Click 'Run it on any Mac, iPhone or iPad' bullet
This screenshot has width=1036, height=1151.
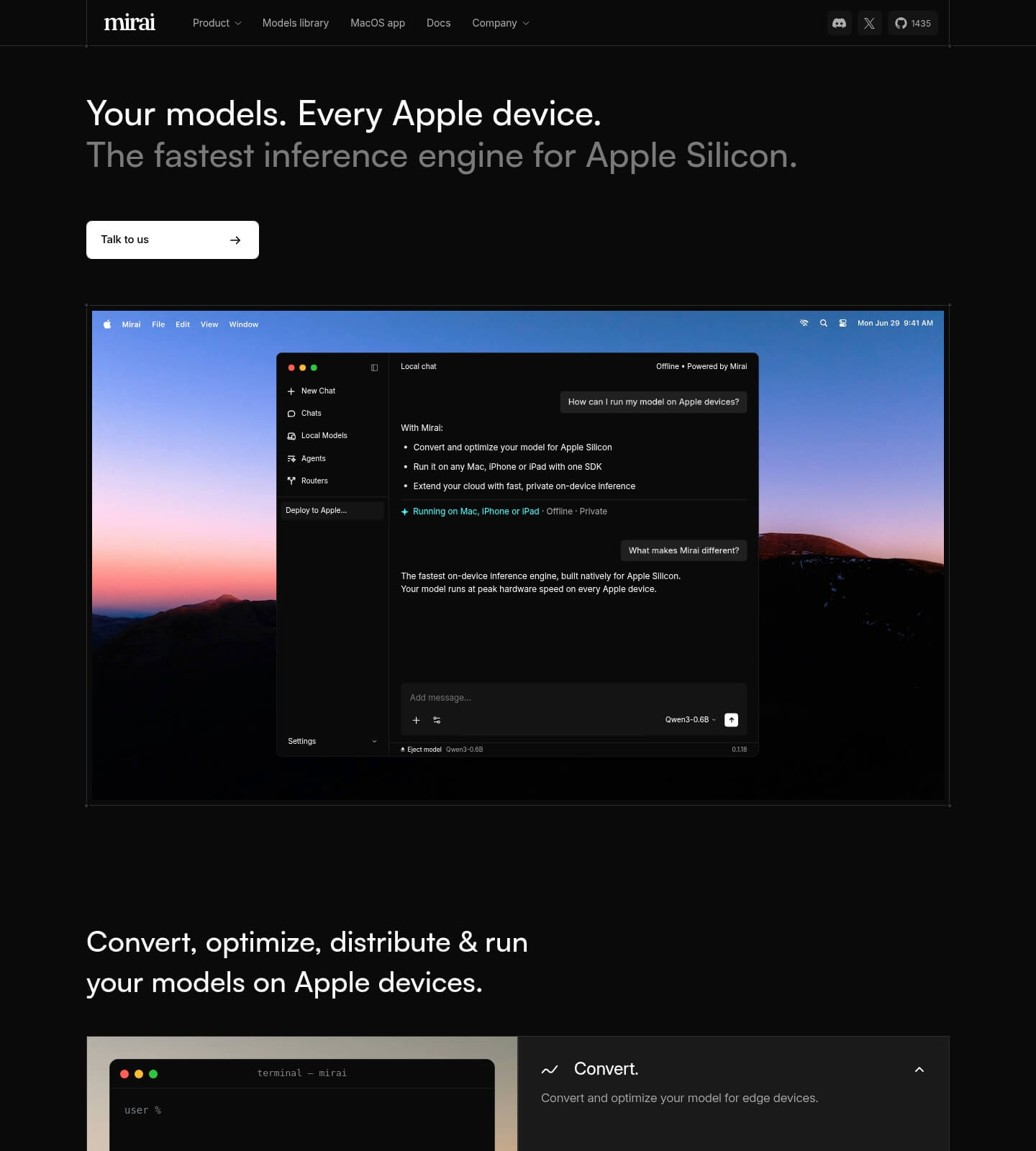[x=508, y=467]
